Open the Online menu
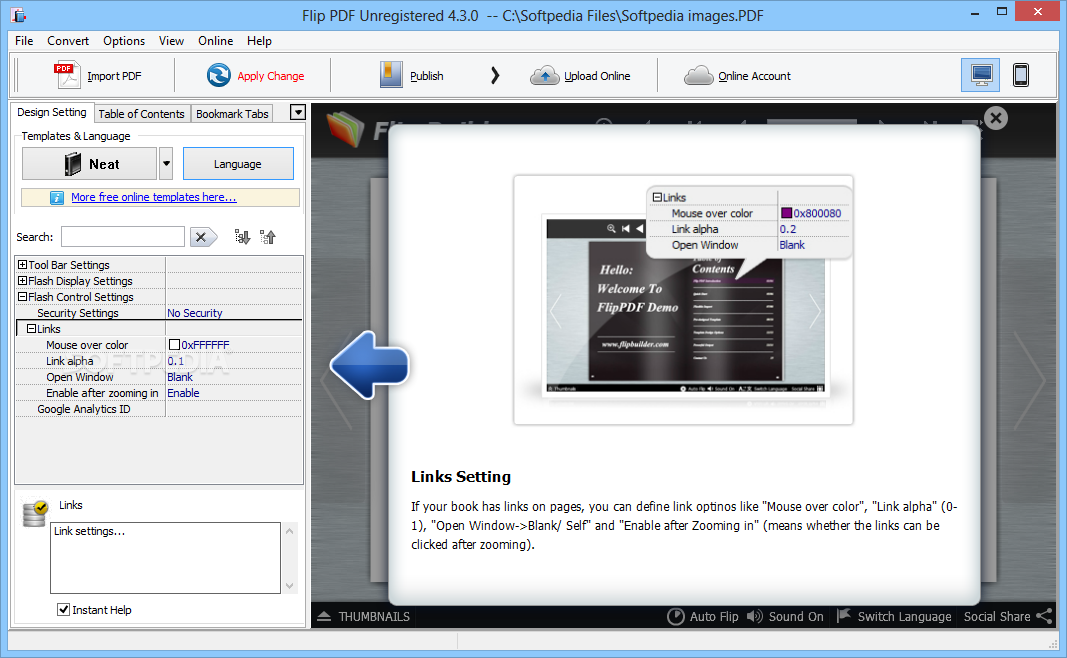This screenshot has height=658, width=1067. pos(216,41)
